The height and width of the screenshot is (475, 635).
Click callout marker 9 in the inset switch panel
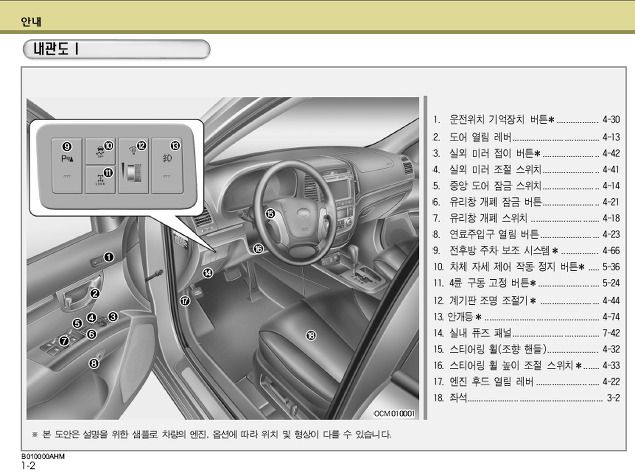(x=67, y=147)
